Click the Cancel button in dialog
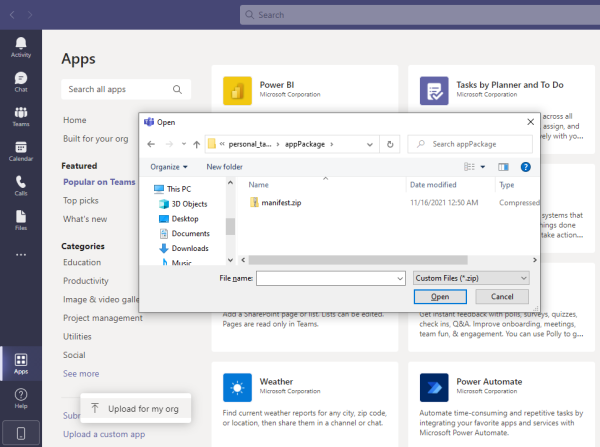This screenshot has height=447, width=600. (x=502, y=297)
